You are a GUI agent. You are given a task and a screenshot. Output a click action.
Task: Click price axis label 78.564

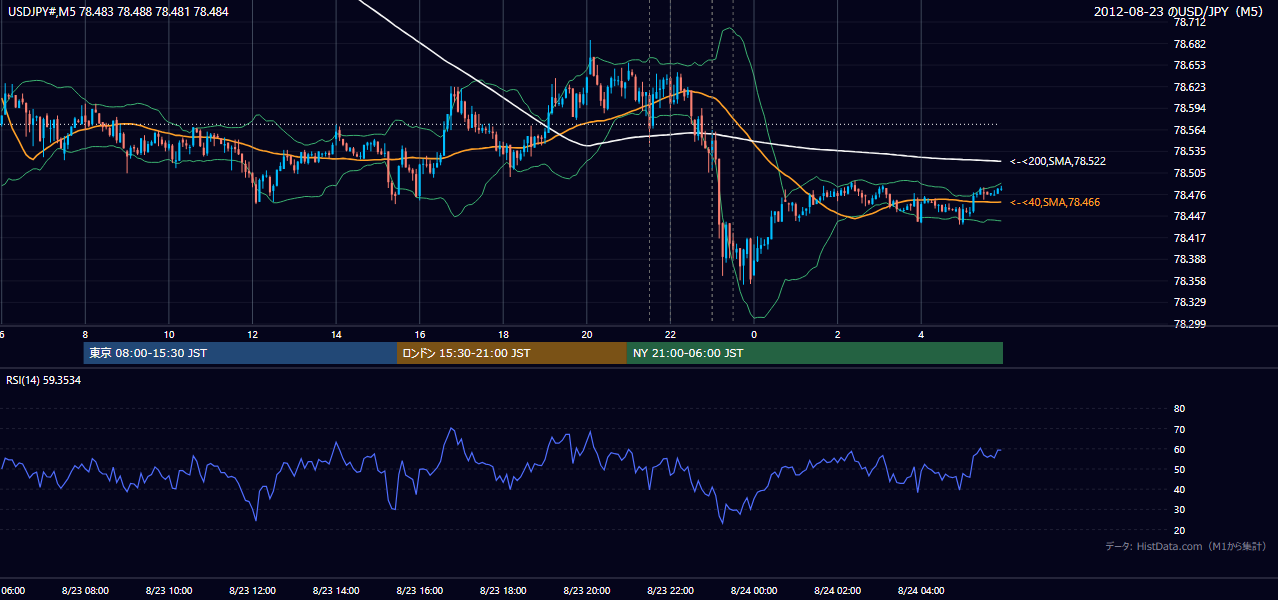[1189, 130]
